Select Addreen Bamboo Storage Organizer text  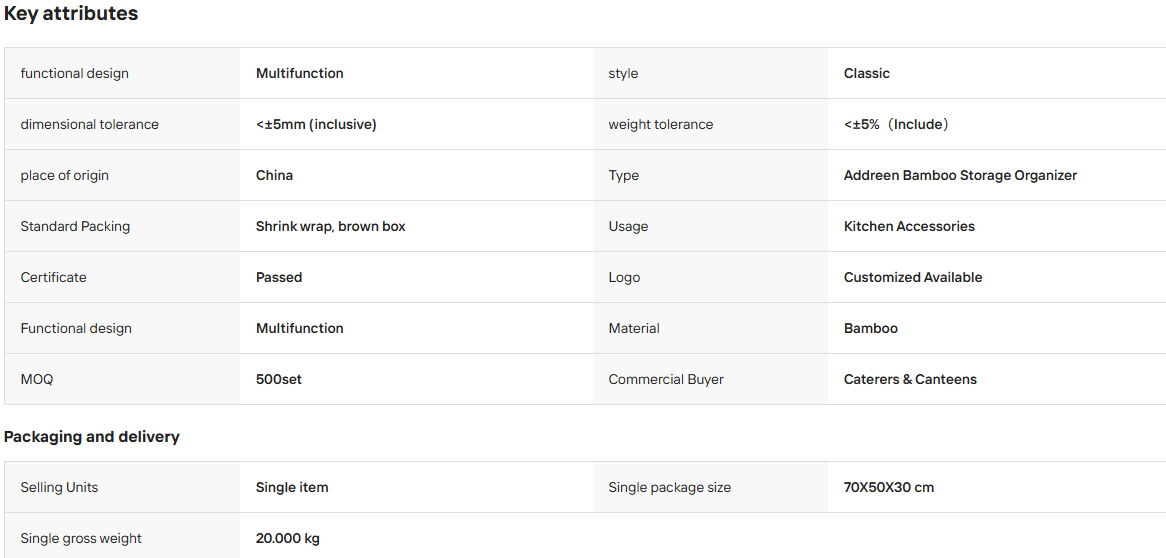(960, 176)
